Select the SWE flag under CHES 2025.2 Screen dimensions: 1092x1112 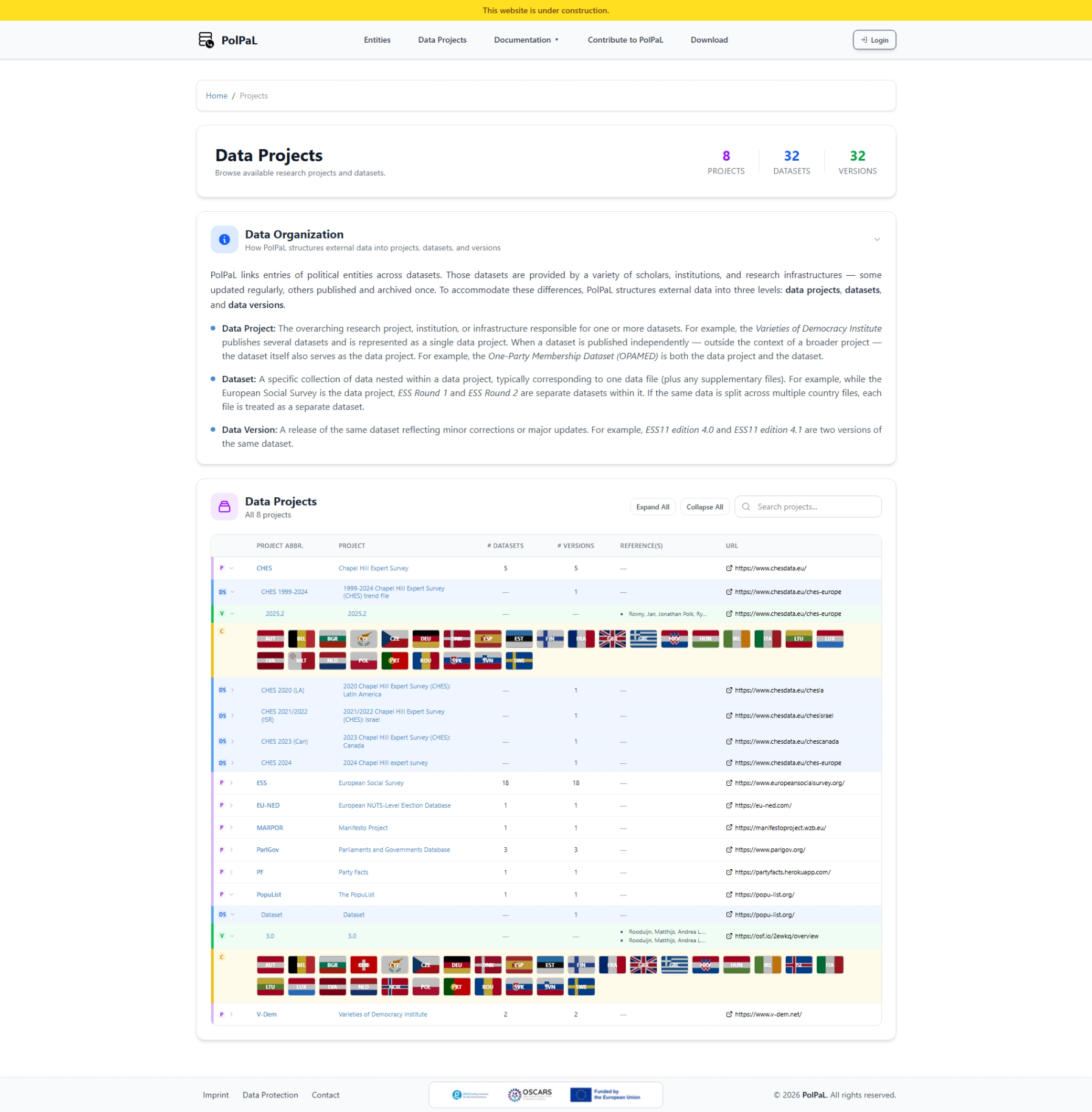pos(519,660)
